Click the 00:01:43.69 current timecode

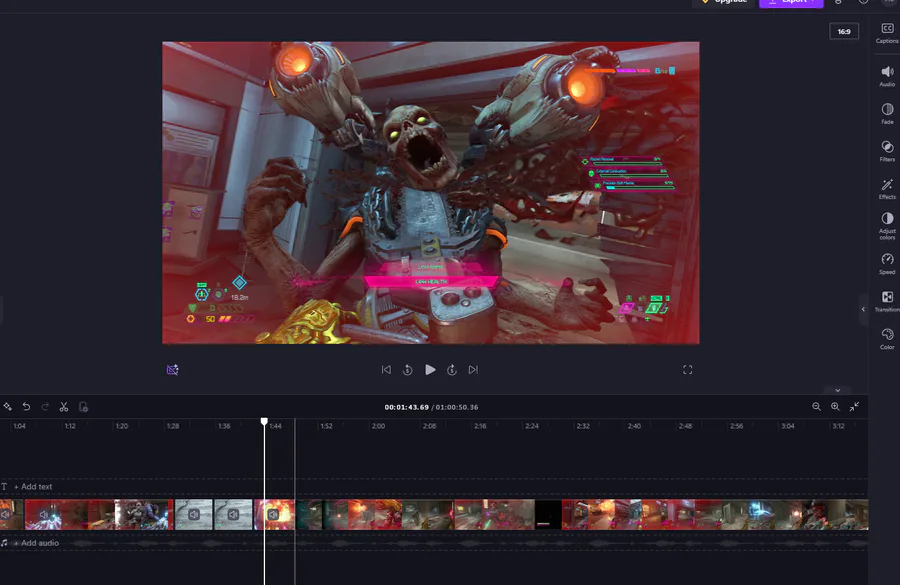[x=406, y=407]
